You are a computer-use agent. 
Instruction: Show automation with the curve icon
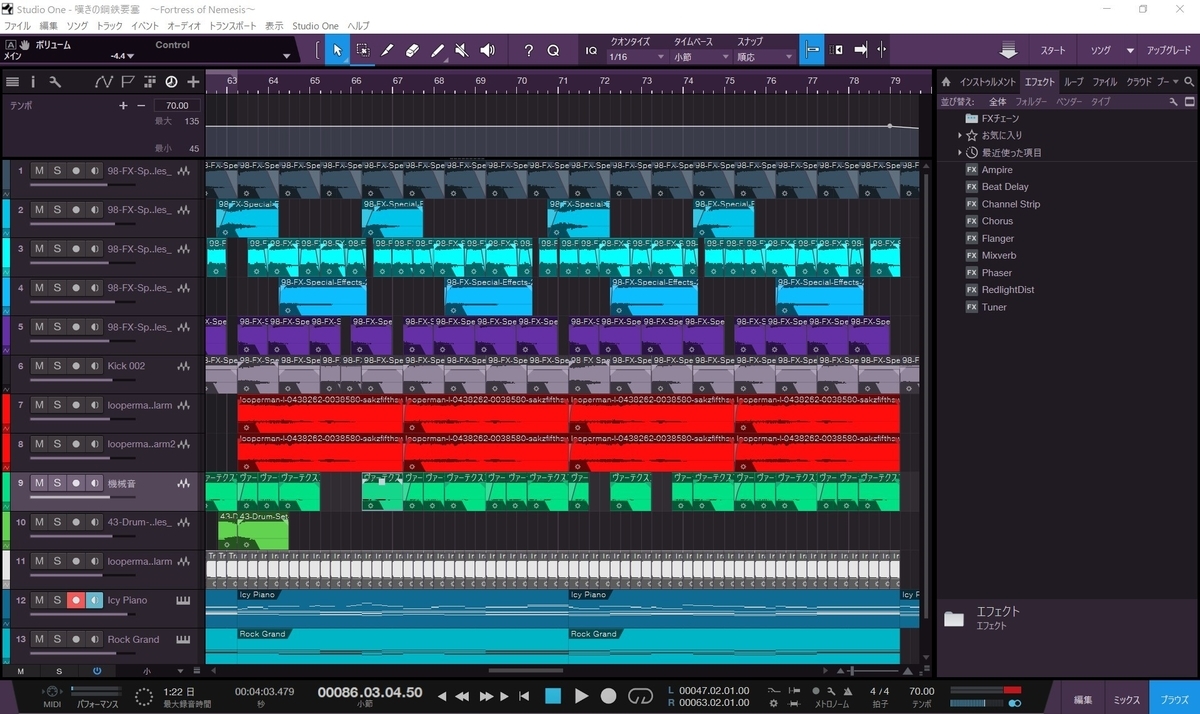click(106, 82)
